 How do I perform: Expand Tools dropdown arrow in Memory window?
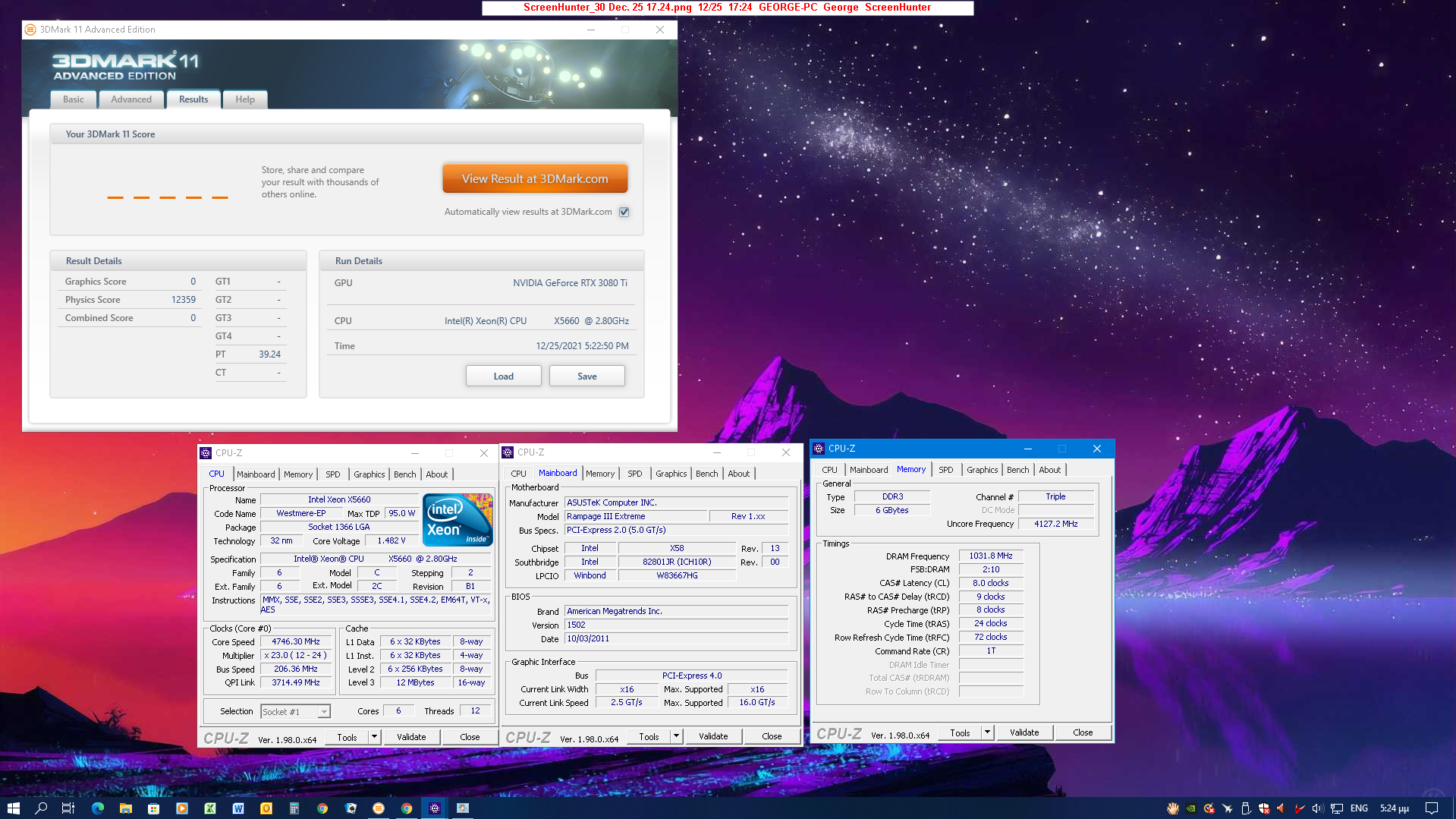point(986,732)
